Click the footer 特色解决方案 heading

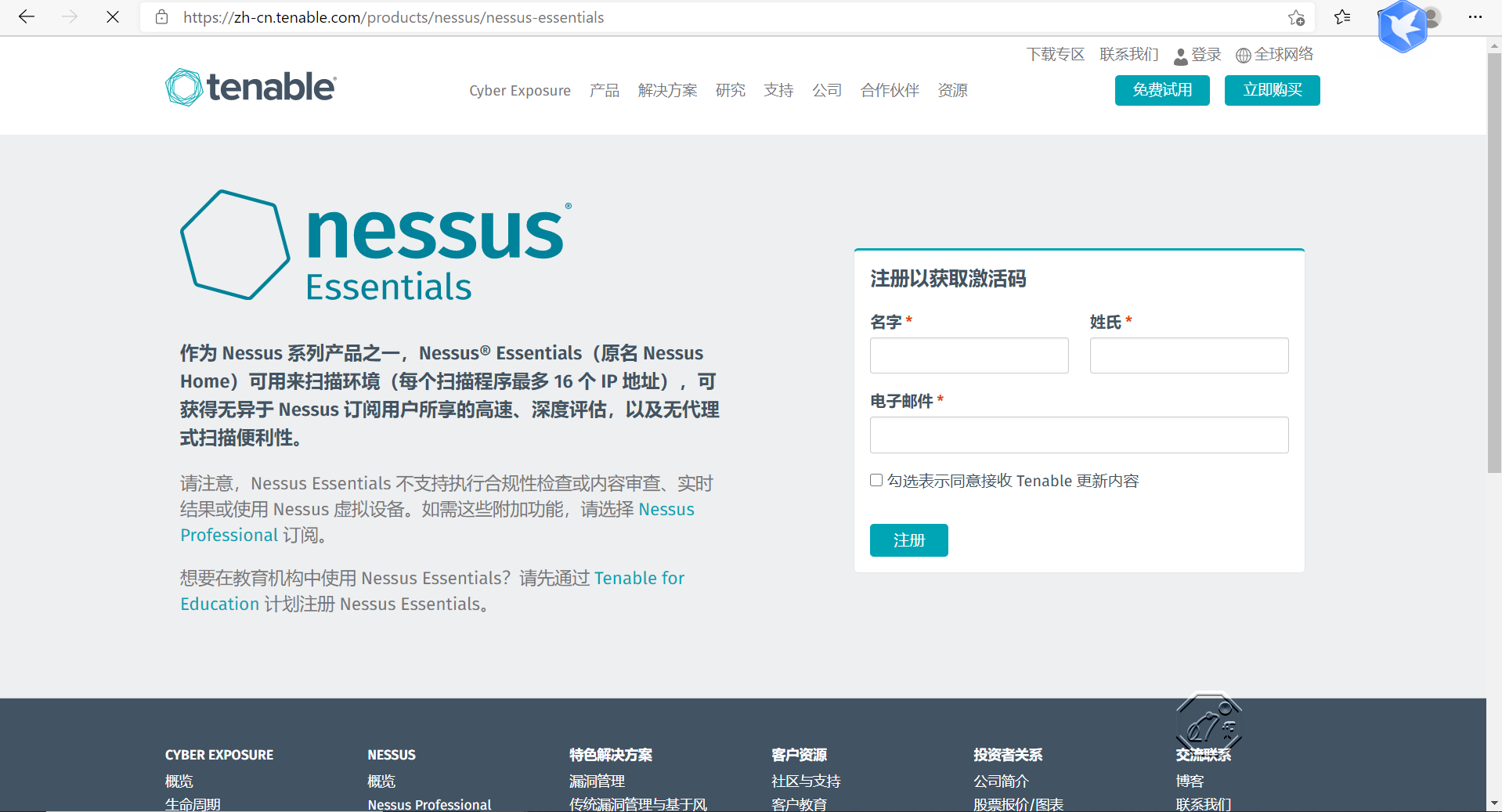coord(611,755)
